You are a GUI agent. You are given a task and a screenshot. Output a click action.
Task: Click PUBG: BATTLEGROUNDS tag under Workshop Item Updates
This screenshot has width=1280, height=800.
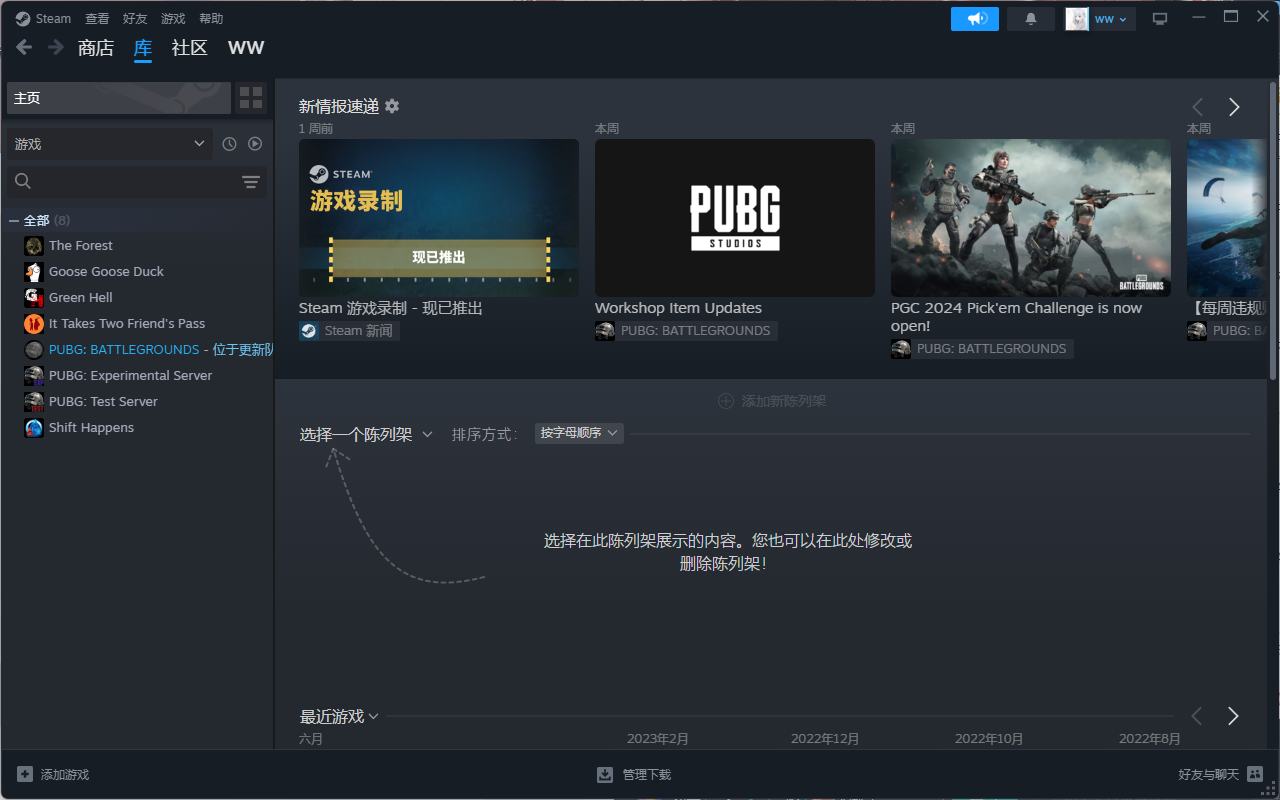click(x=686, y=331)
